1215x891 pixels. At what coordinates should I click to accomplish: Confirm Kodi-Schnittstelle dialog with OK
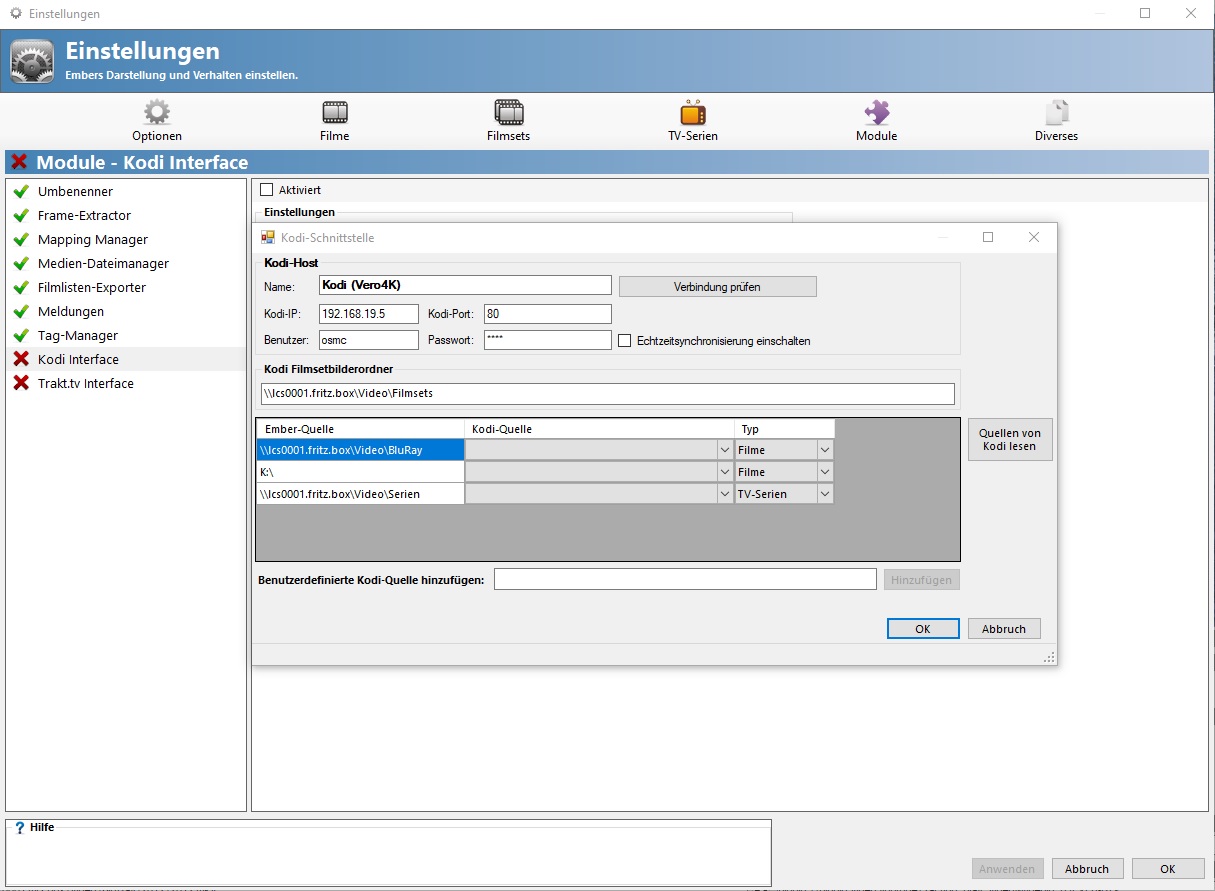coord(922,629)
